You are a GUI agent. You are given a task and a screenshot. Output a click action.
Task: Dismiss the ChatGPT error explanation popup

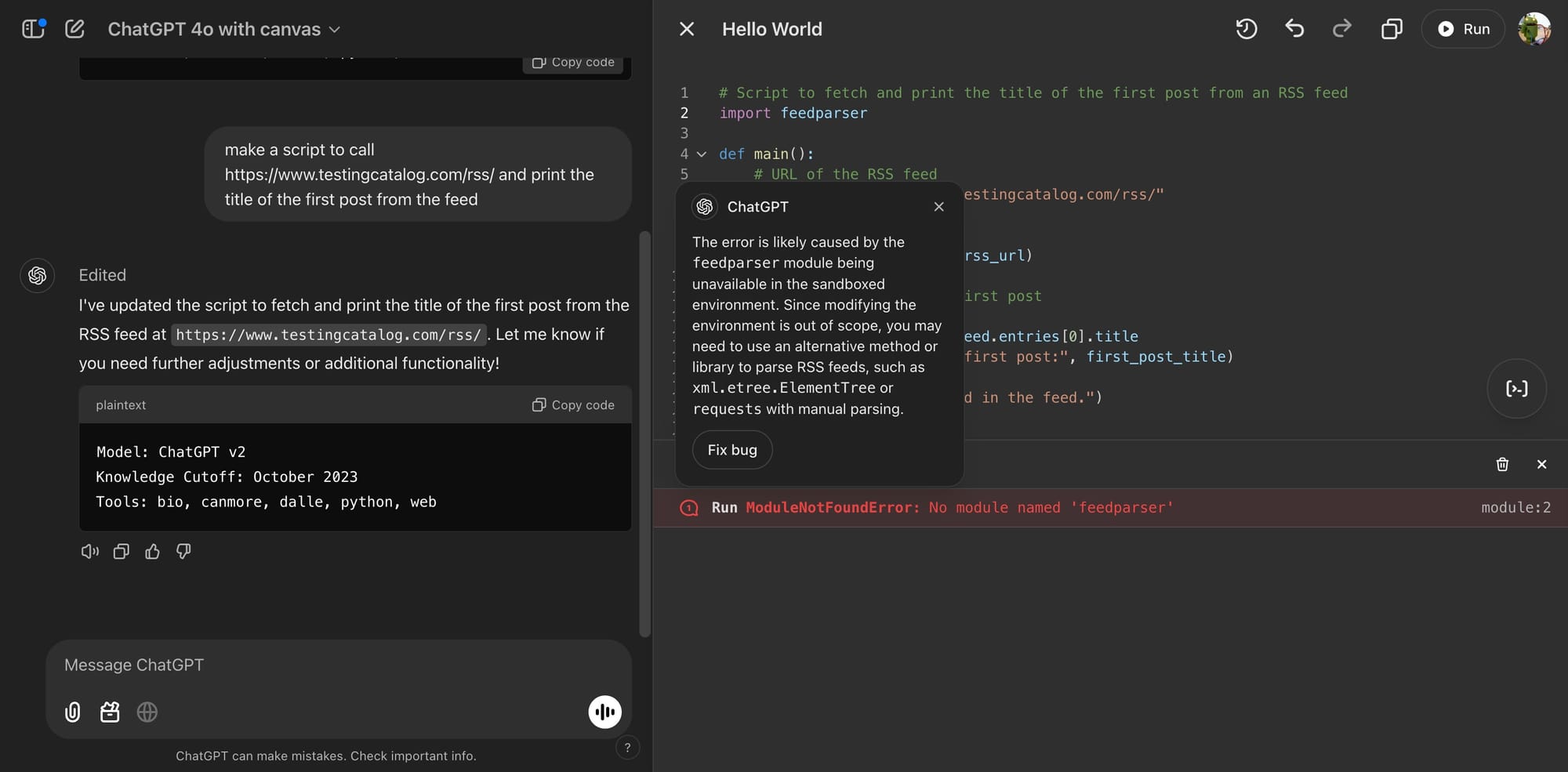tap(938, 207)
